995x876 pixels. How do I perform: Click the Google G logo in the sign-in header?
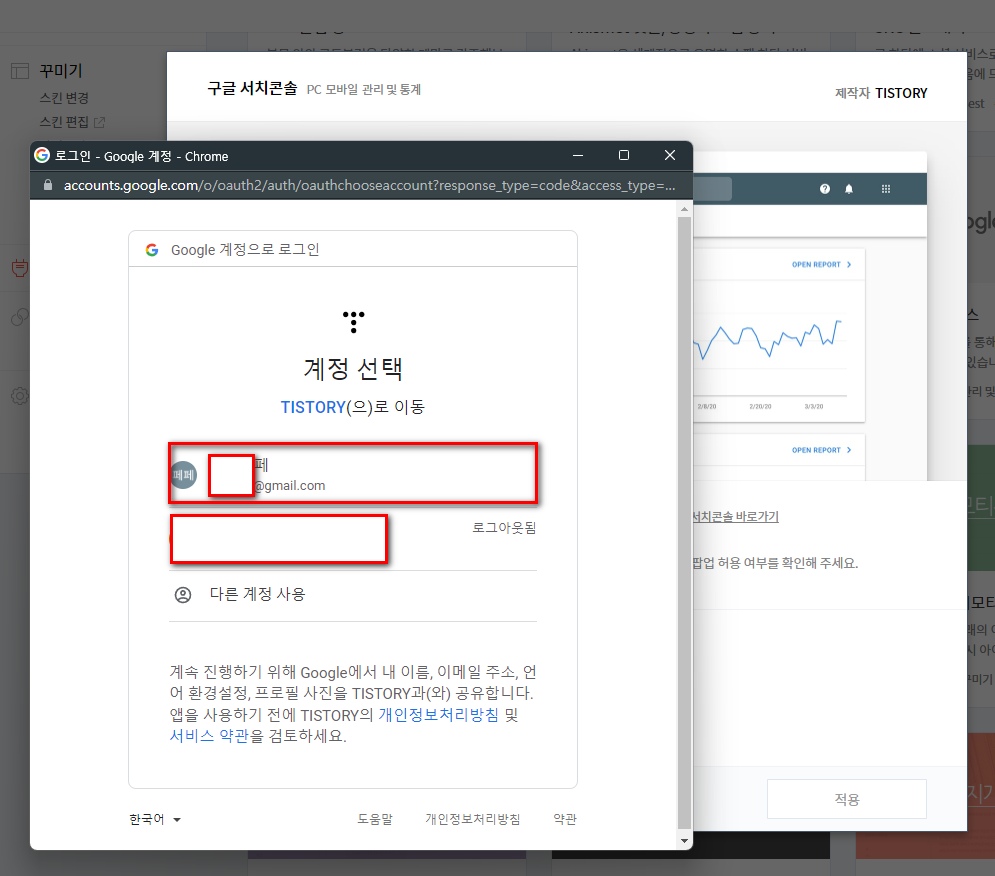(152, 250)
